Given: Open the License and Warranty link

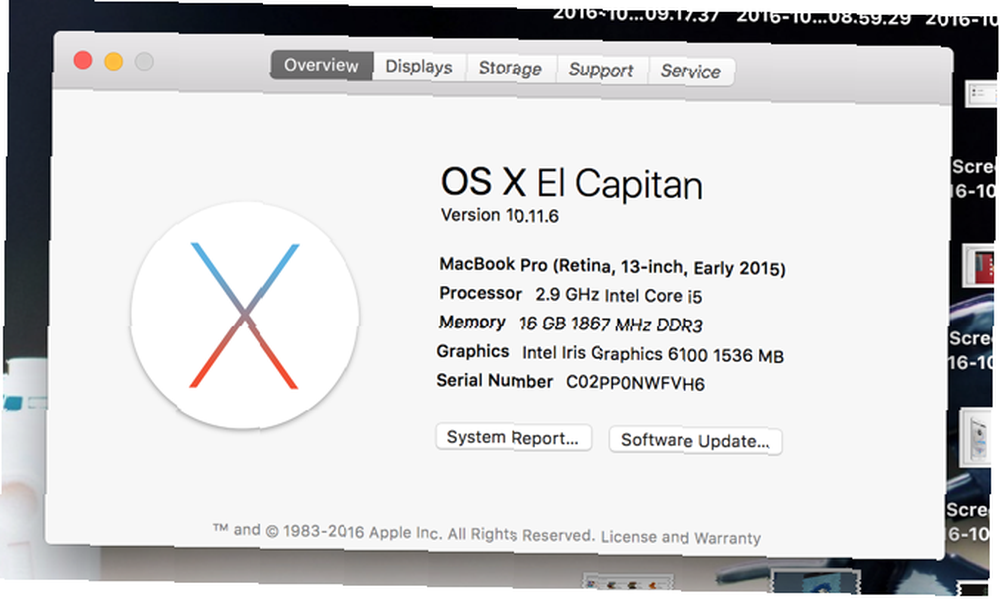Looking at the screenshot, I should 680,537.
